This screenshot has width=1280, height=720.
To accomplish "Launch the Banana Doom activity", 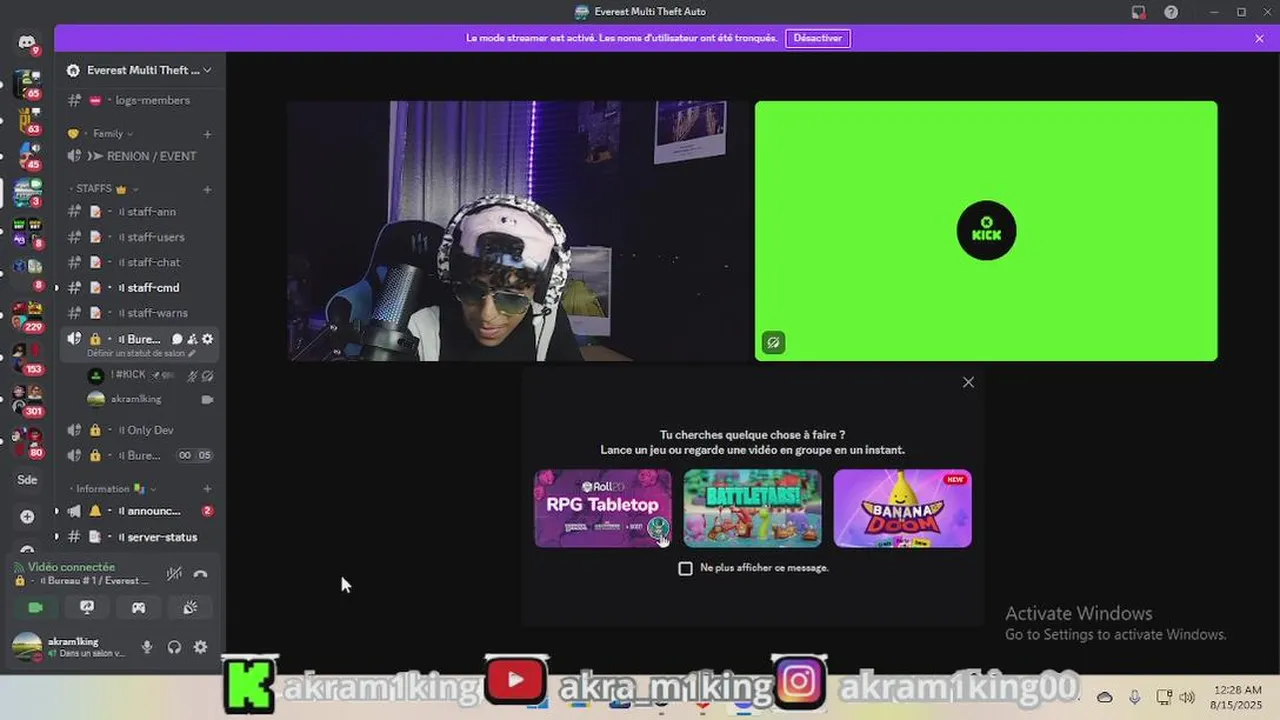I will 902,508.
